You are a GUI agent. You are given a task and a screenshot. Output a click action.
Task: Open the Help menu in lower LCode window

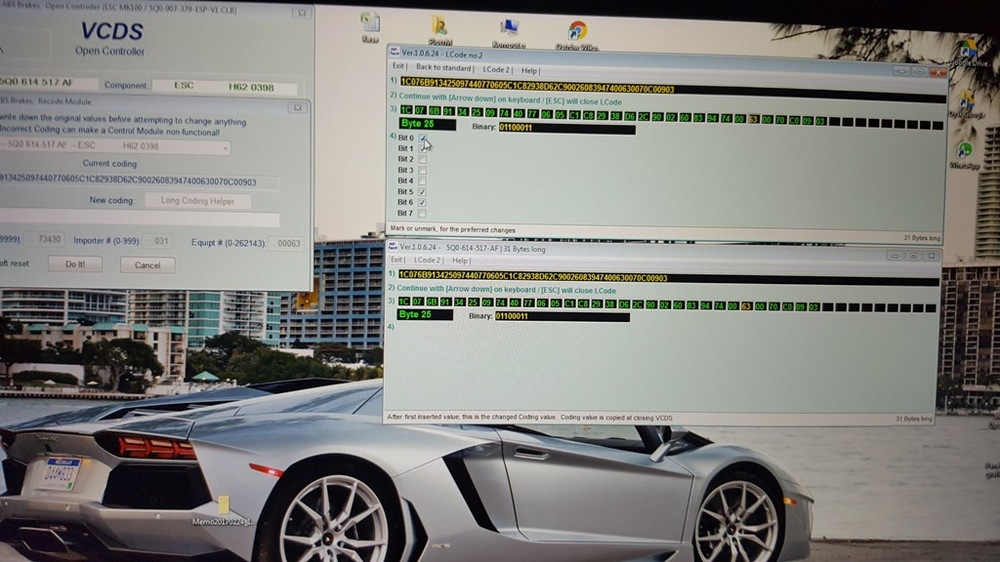tap(461, 261)
